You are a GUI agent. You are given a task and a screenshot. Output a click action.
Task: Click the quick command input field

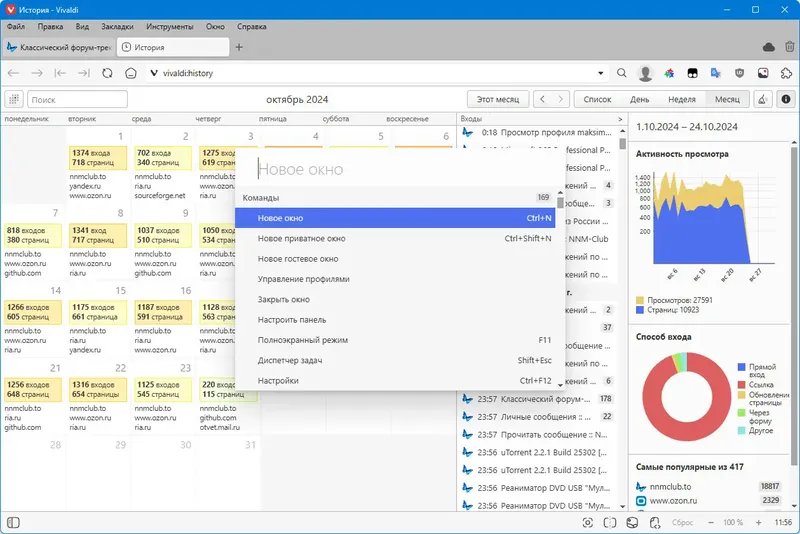[400, 169]
